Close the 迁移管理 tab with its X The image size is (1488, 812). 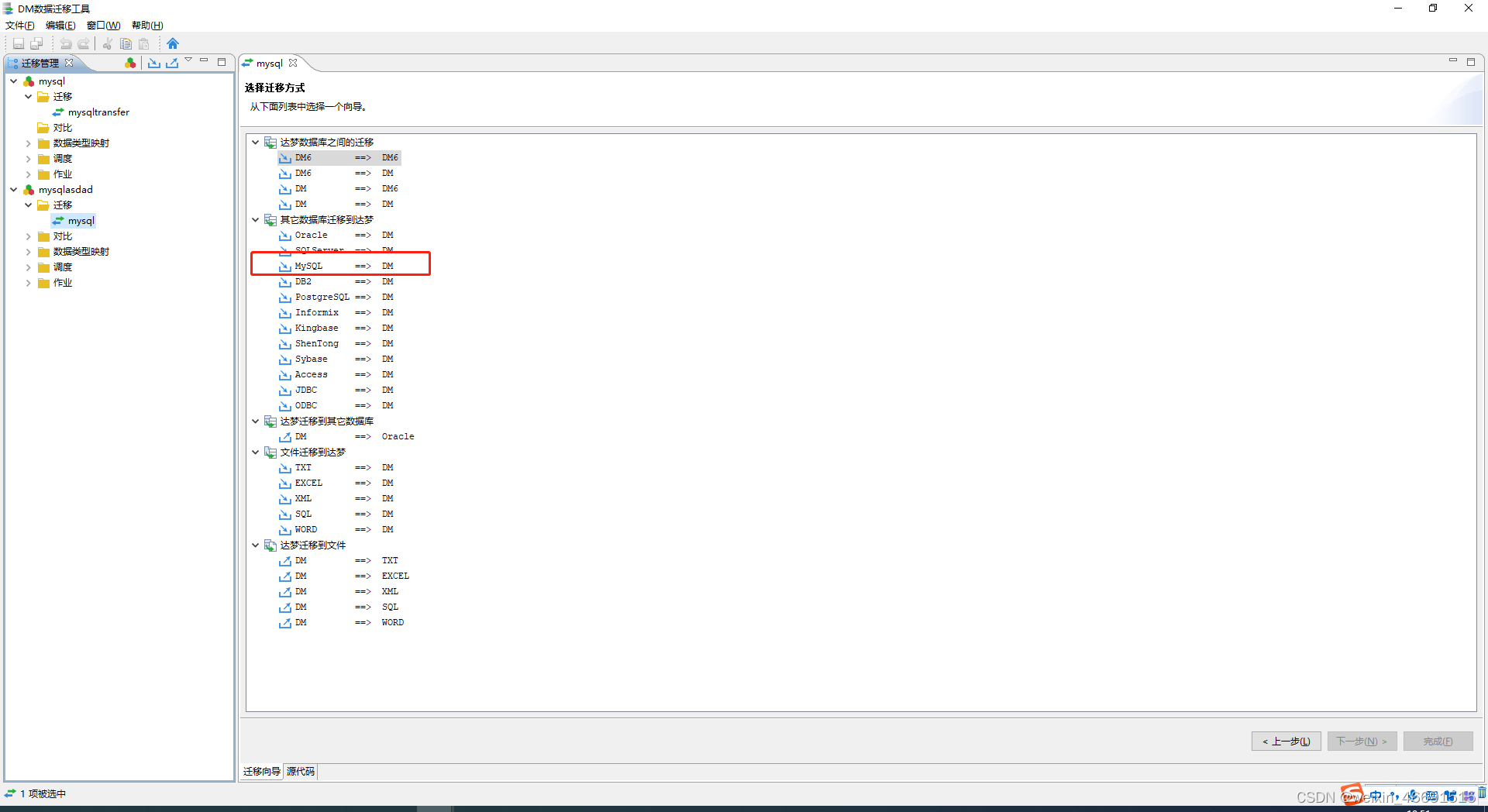69,63
